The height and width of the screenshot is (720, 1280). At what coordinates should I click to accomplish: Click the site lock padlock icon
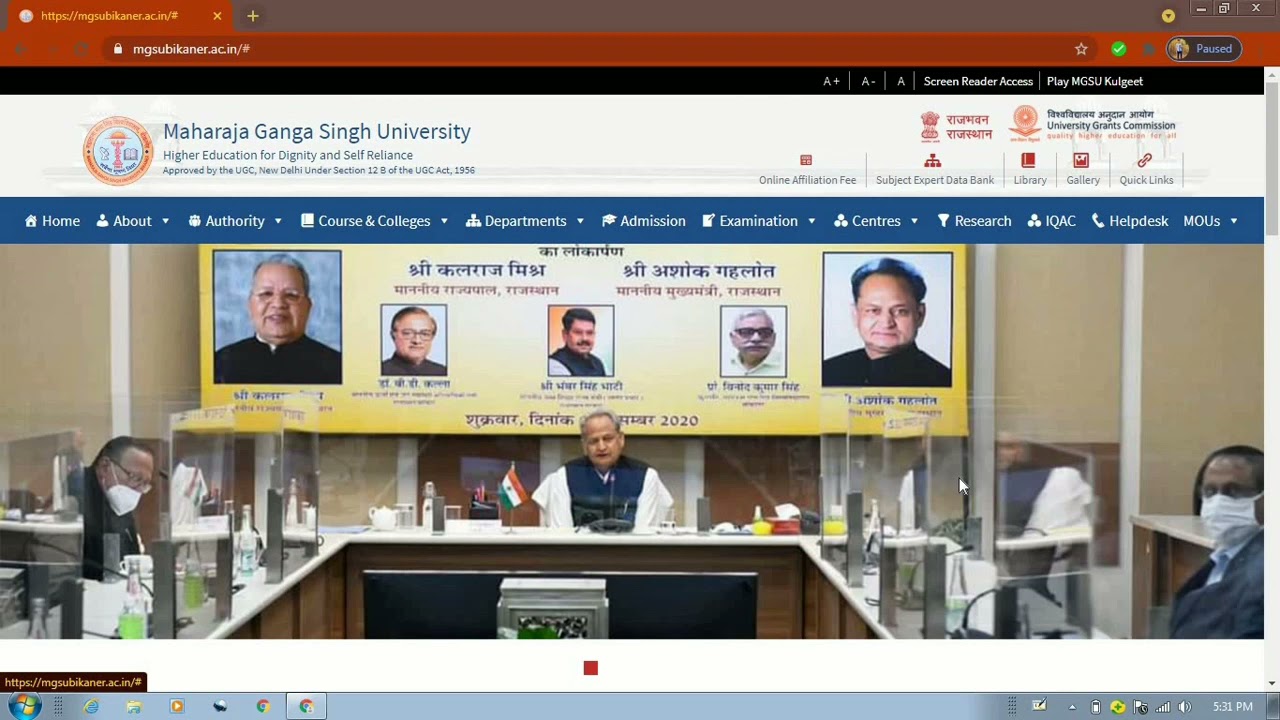pyautogui.click(x=118, y=49)
